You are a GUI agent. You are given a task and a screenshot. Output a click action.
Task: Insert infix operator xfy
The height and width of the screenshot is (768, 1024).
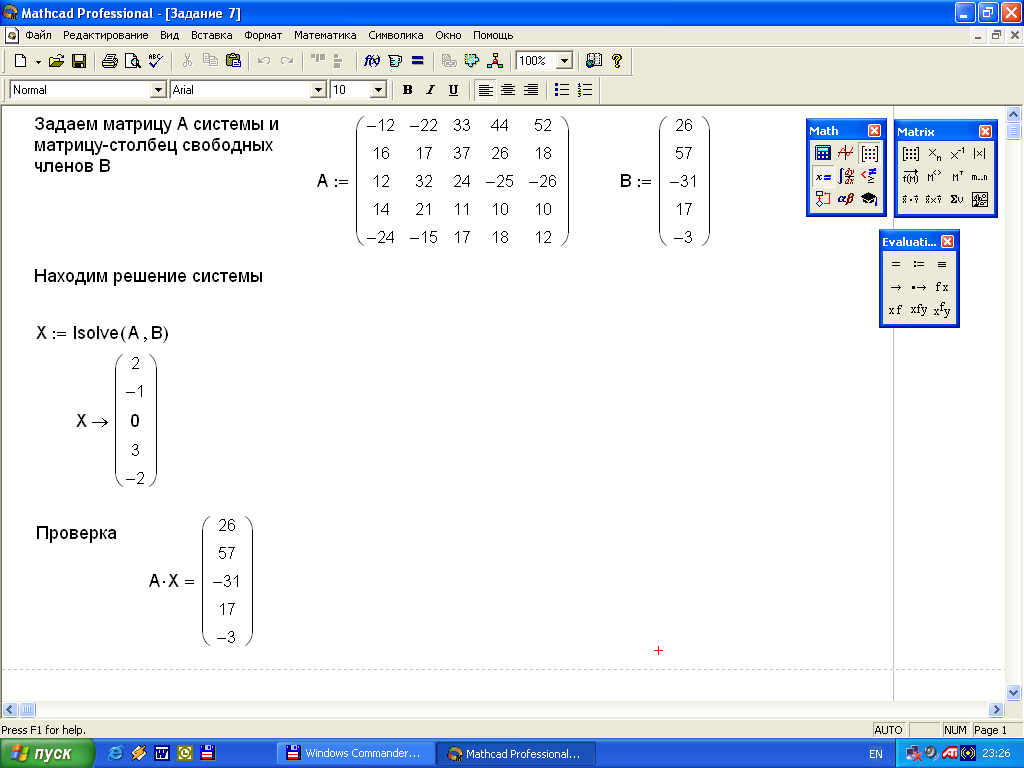coord(919,310)
